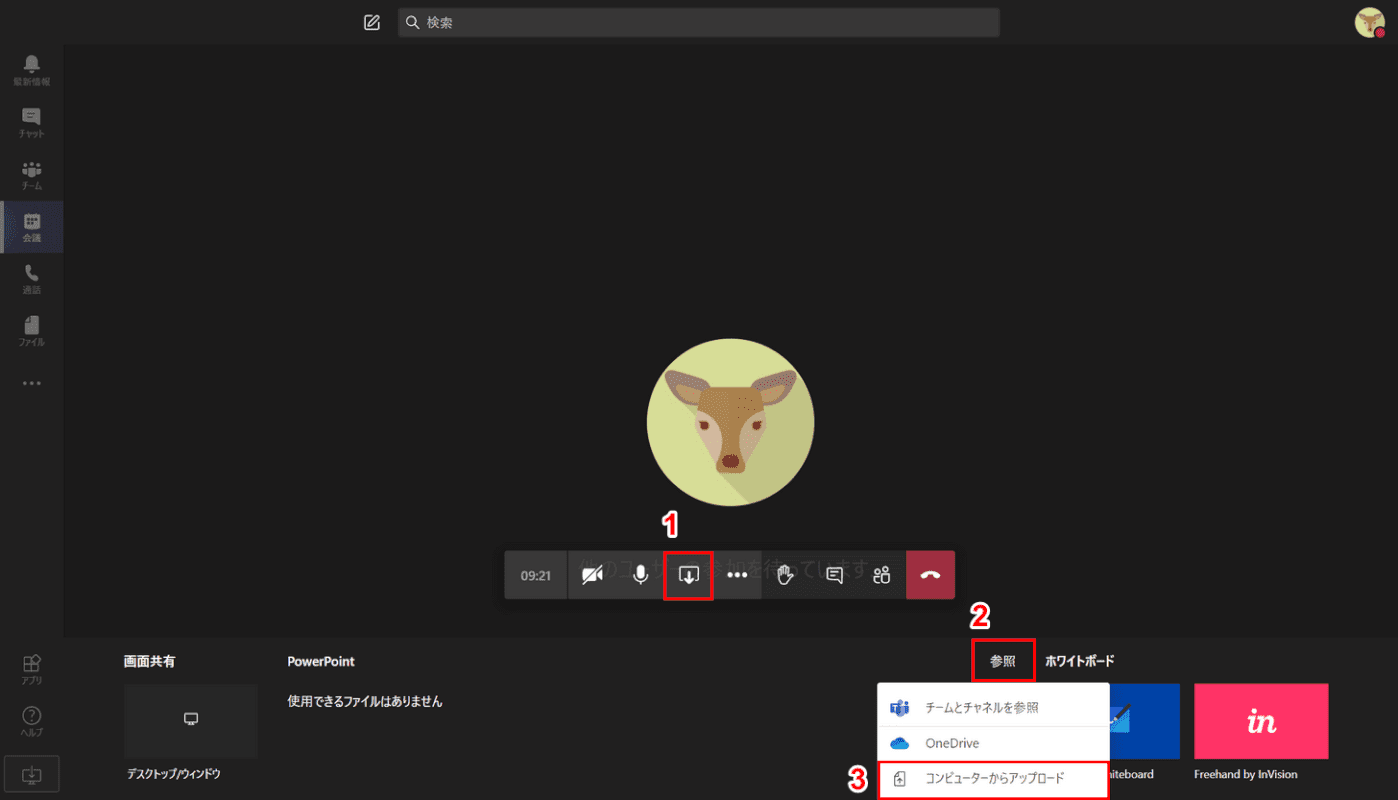Choose OneDrive from browse menu
Image resolution: width=1398 pixels, height=800 pixels.
click(993, 743)
